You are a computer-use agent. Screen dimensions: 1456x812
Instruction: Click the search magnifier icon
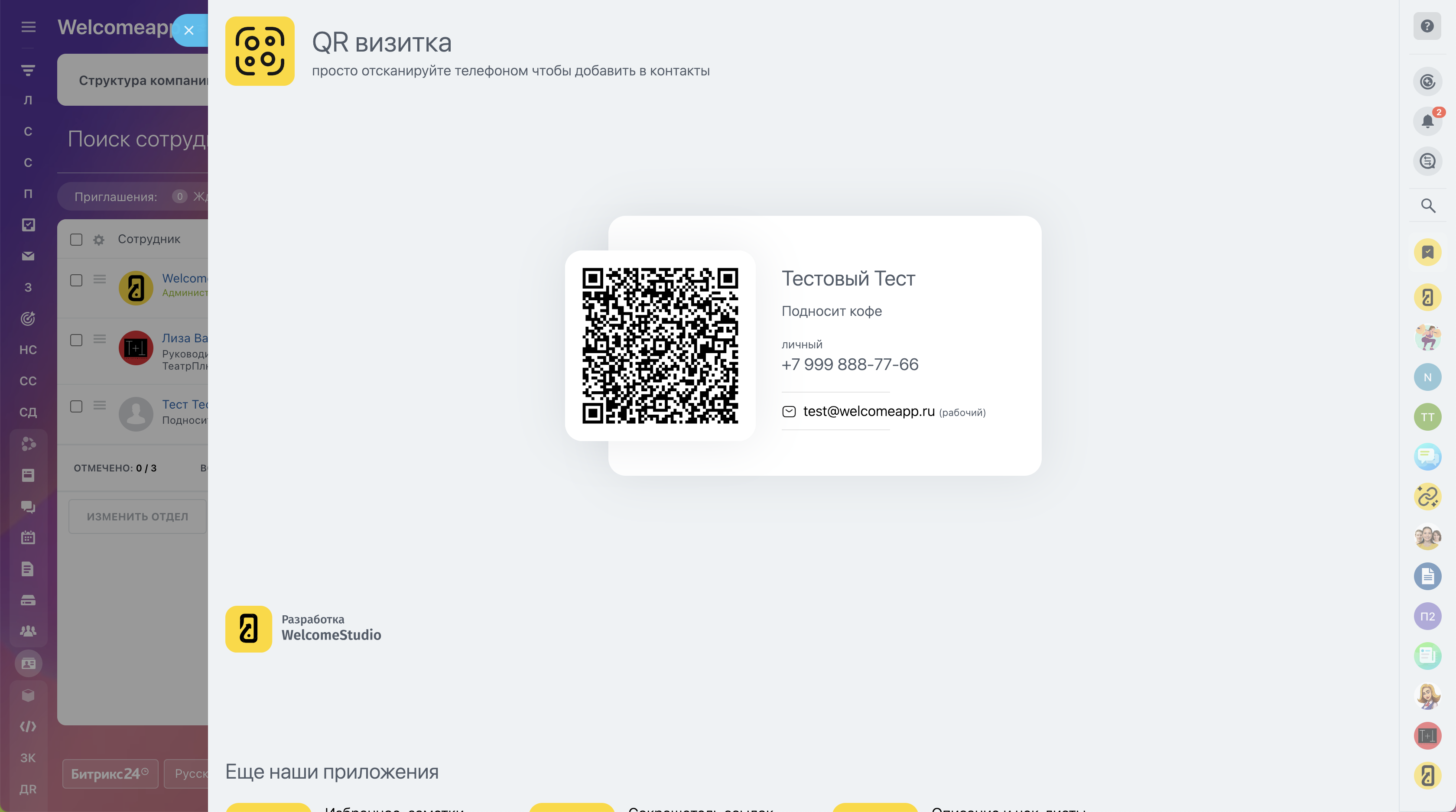1428,206
